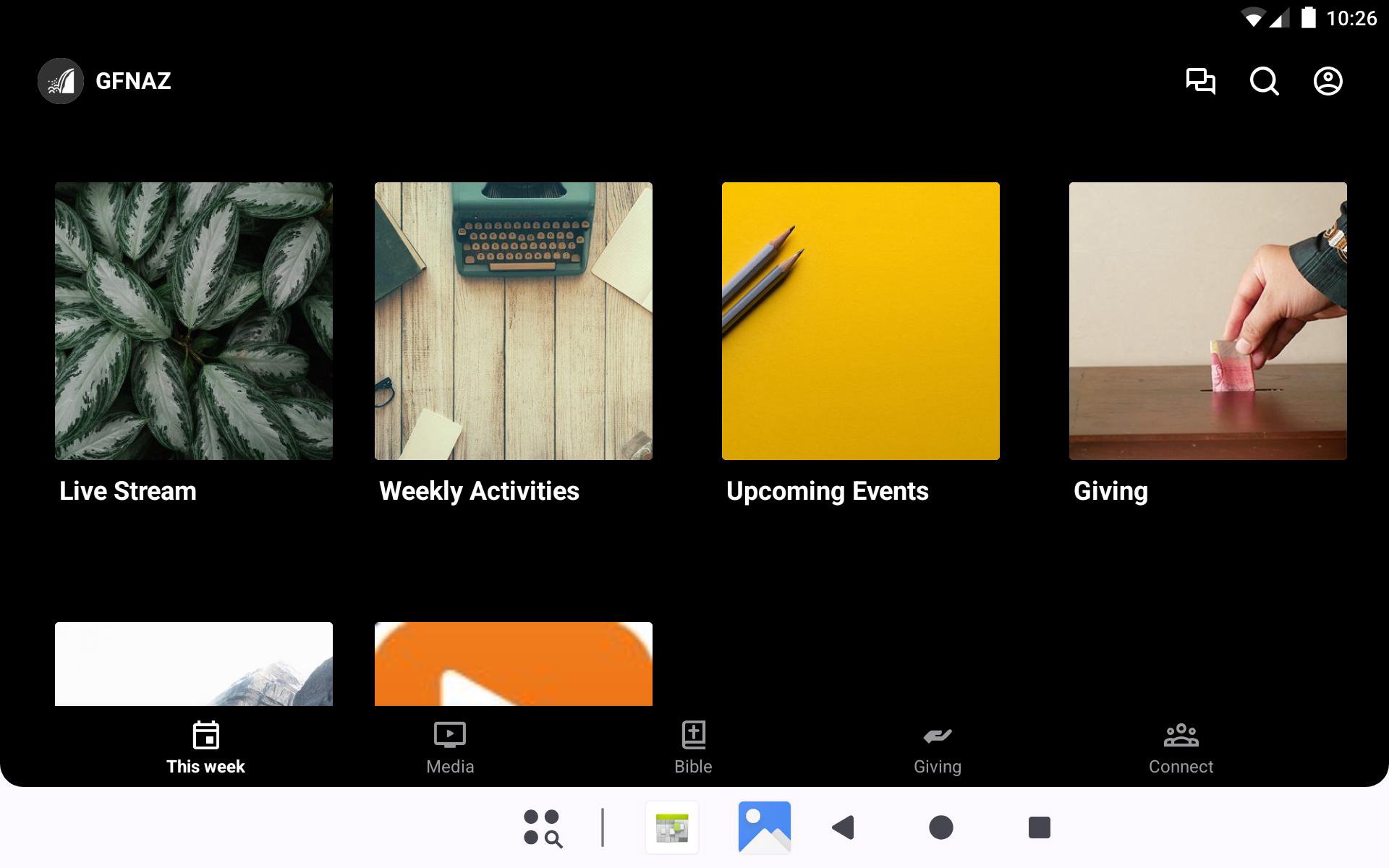Tap the orange play button tile

click(x=514, y=664)
